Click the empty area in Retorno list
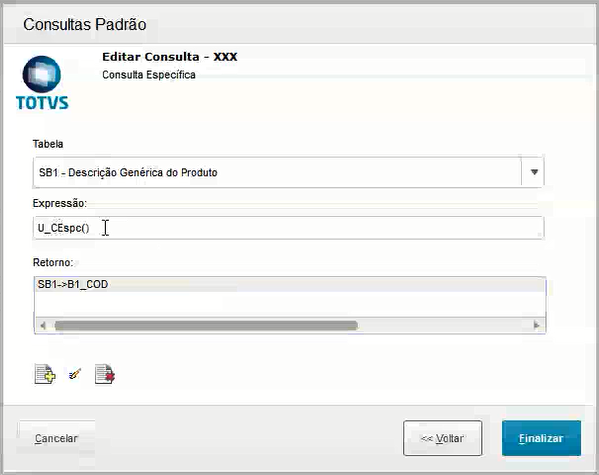The width and height of the screenshot is (599, 475). point(290,305)
